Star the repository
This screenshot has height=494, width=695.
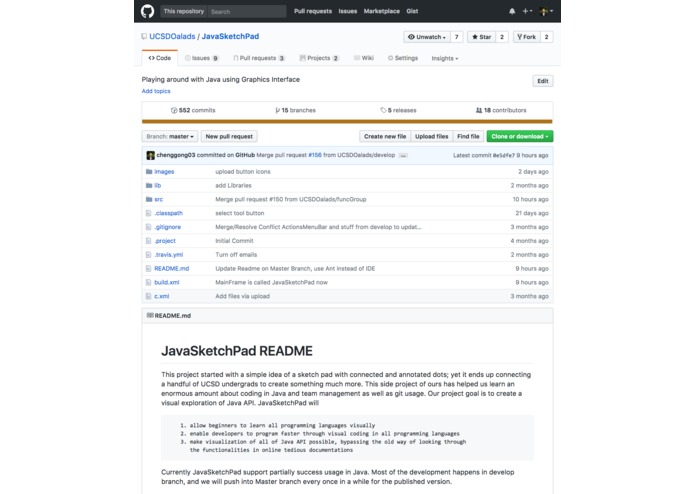[x=481, y=37]
